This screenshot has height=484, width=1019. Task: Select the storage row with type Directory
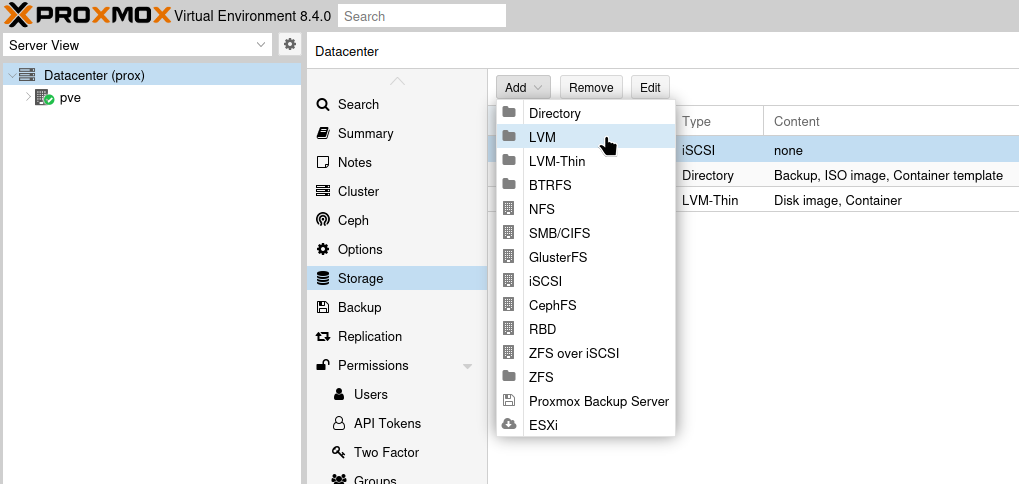click(x=847, y=175)
